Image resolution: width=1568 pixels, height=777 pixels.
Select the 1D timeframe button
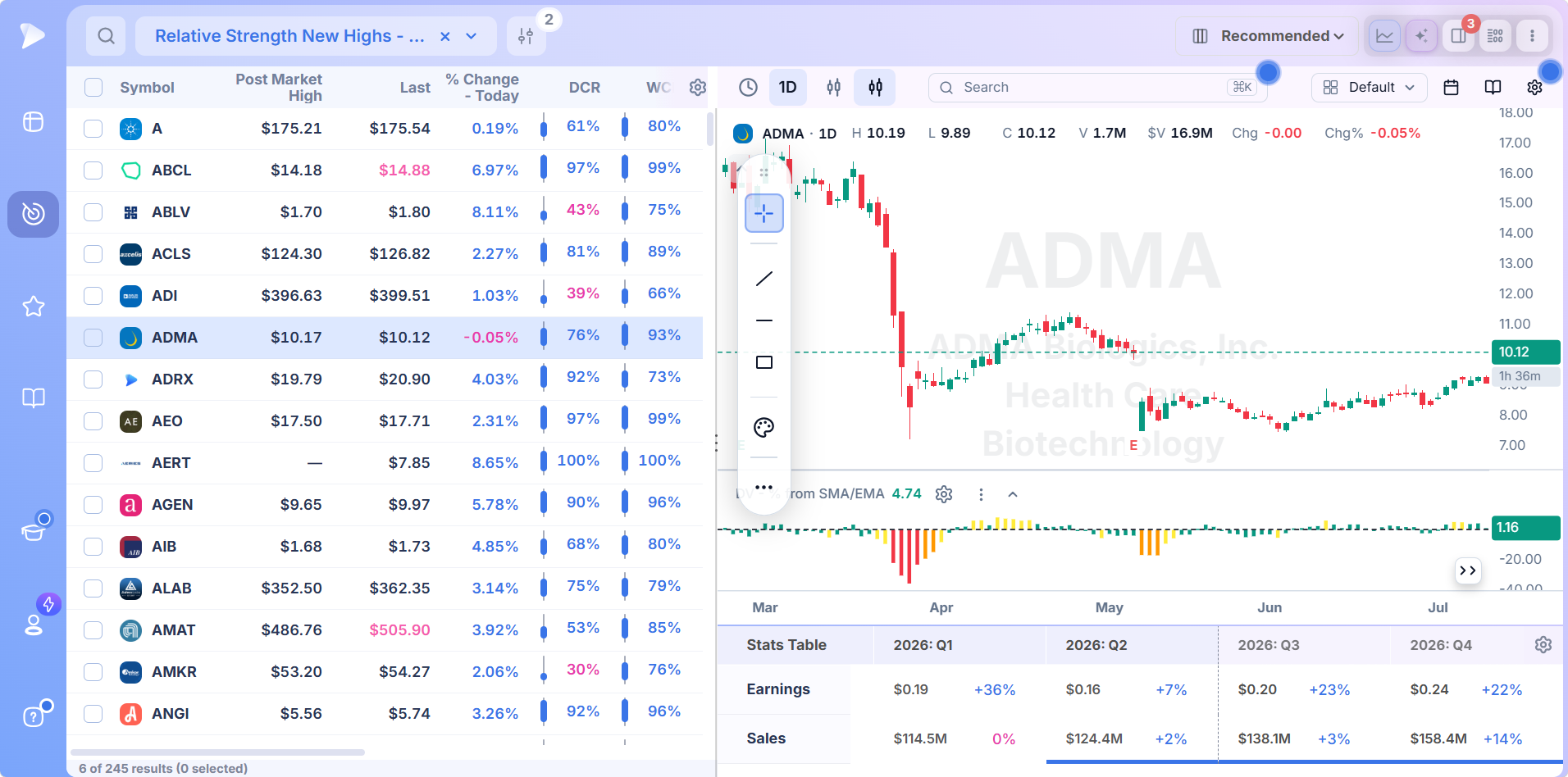[787, 87]
